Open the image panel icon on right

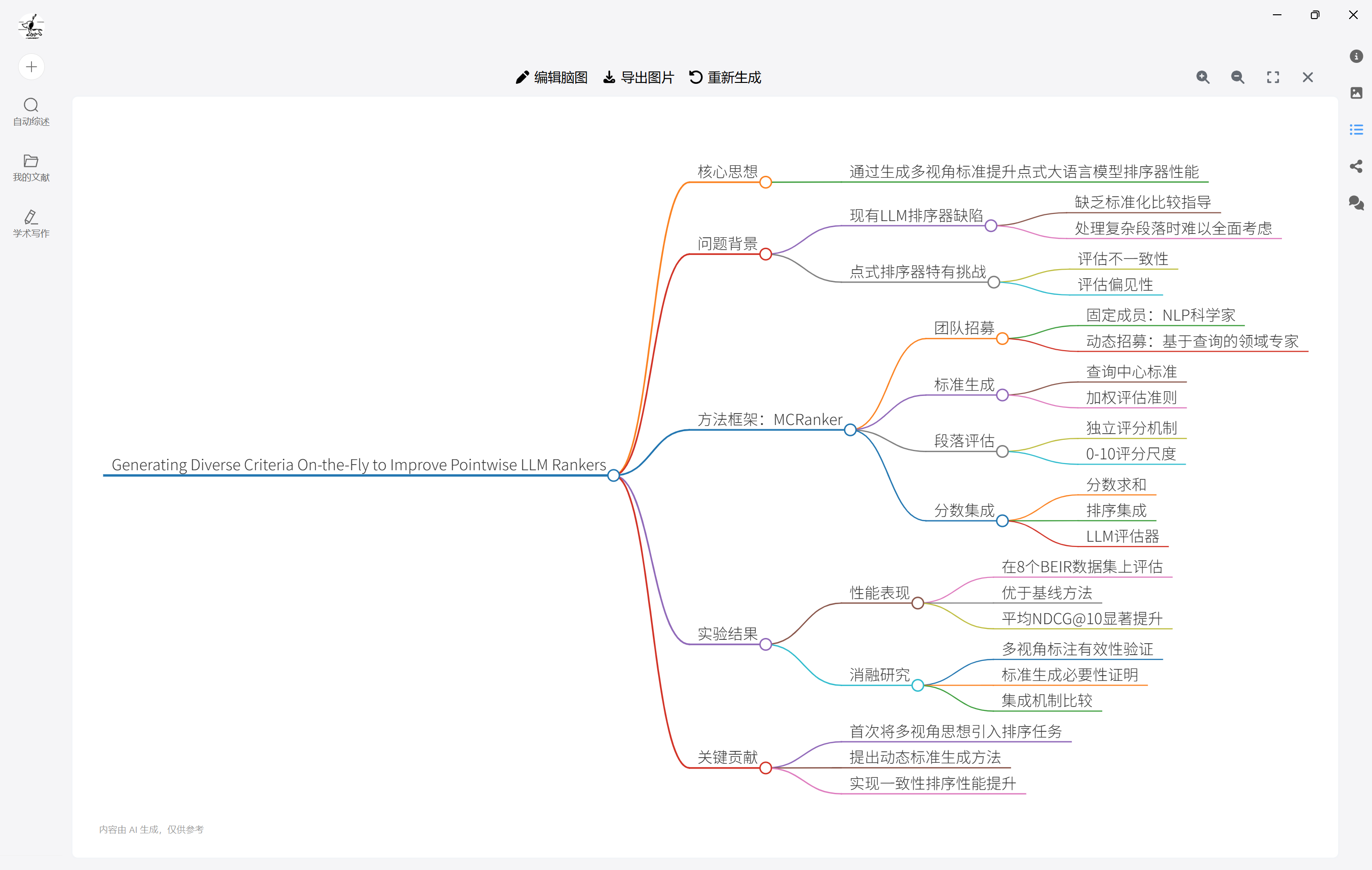coord(1356,93)
